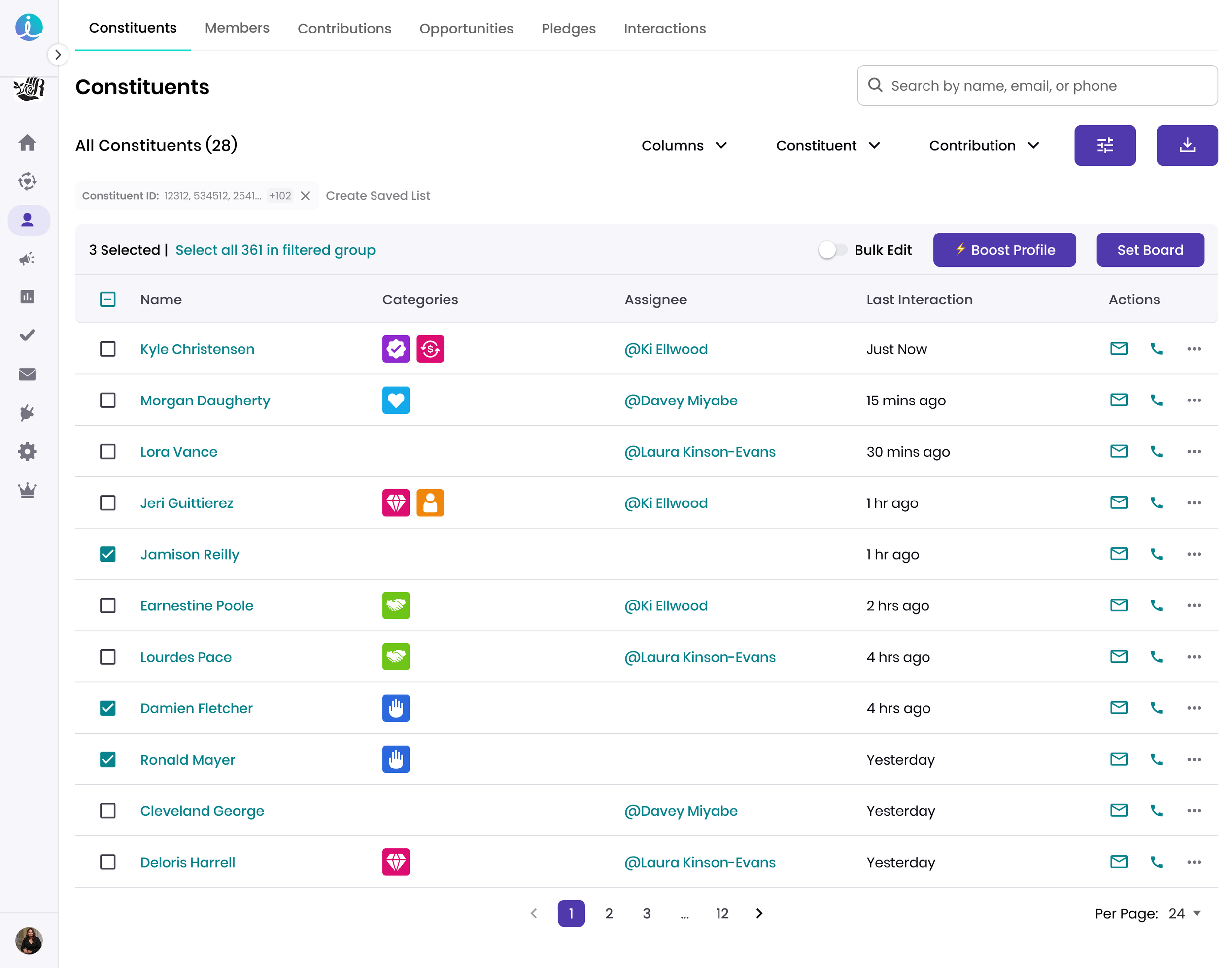1232x968 pixels.
Task: Go to the Opportunities tab
Action: coord(466,29)
